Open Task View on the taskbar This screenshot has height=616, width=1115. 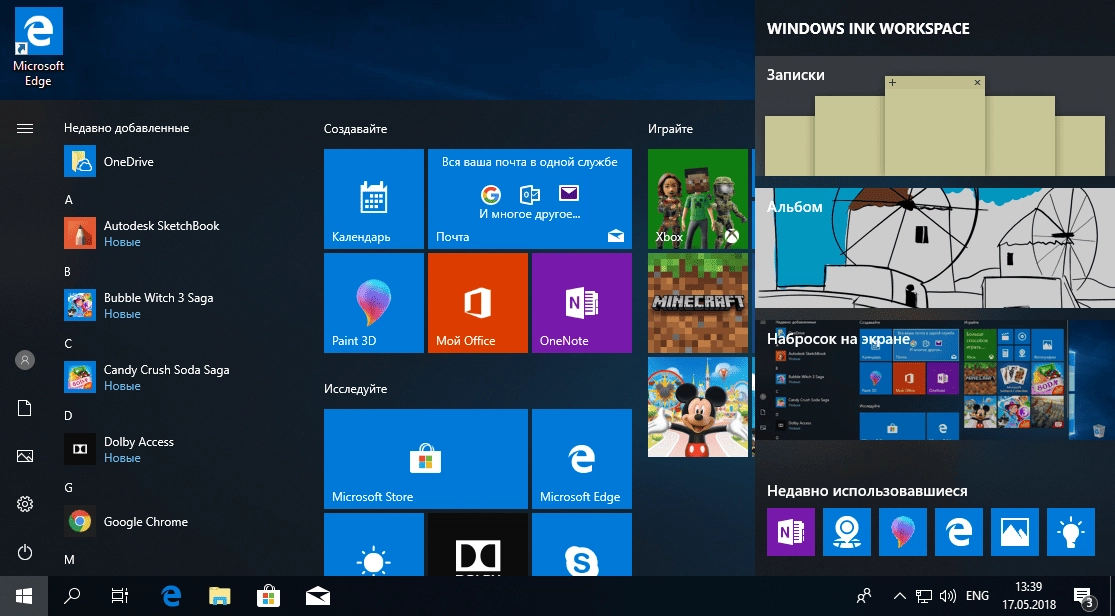click(x=120, y=596)
